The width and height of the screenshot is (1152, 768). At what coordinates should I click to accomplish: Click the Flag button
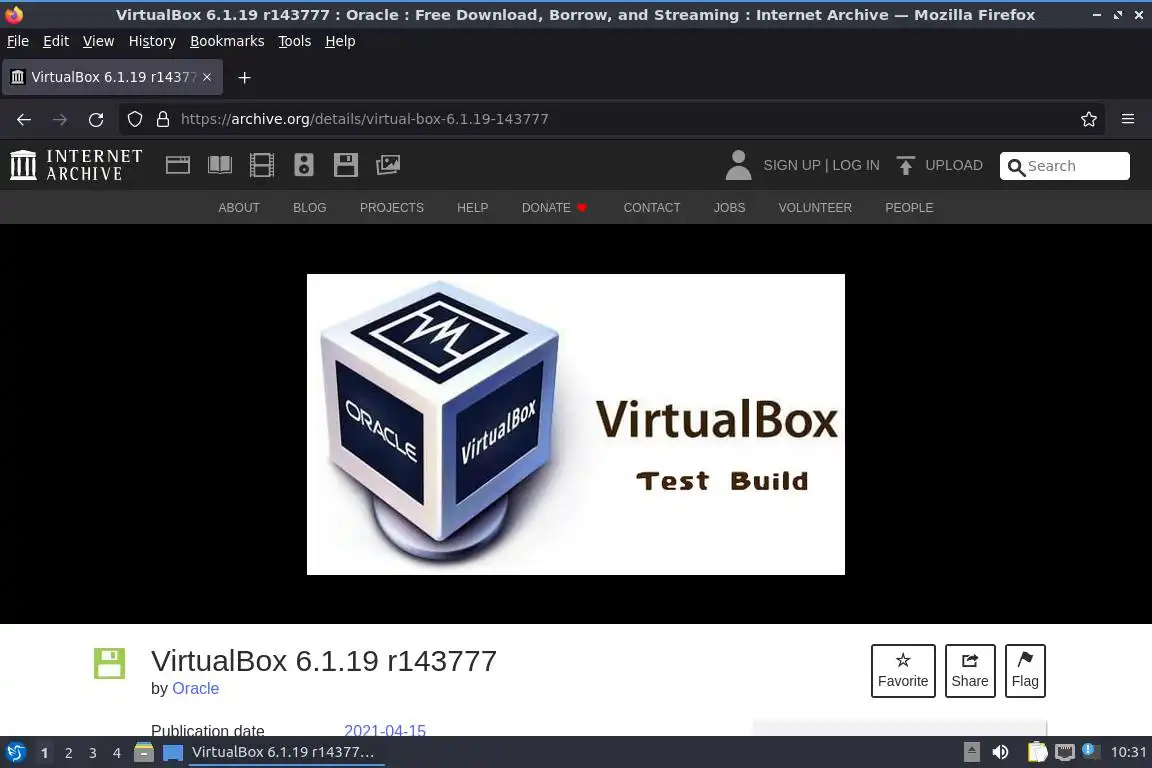click(1025, 671)
